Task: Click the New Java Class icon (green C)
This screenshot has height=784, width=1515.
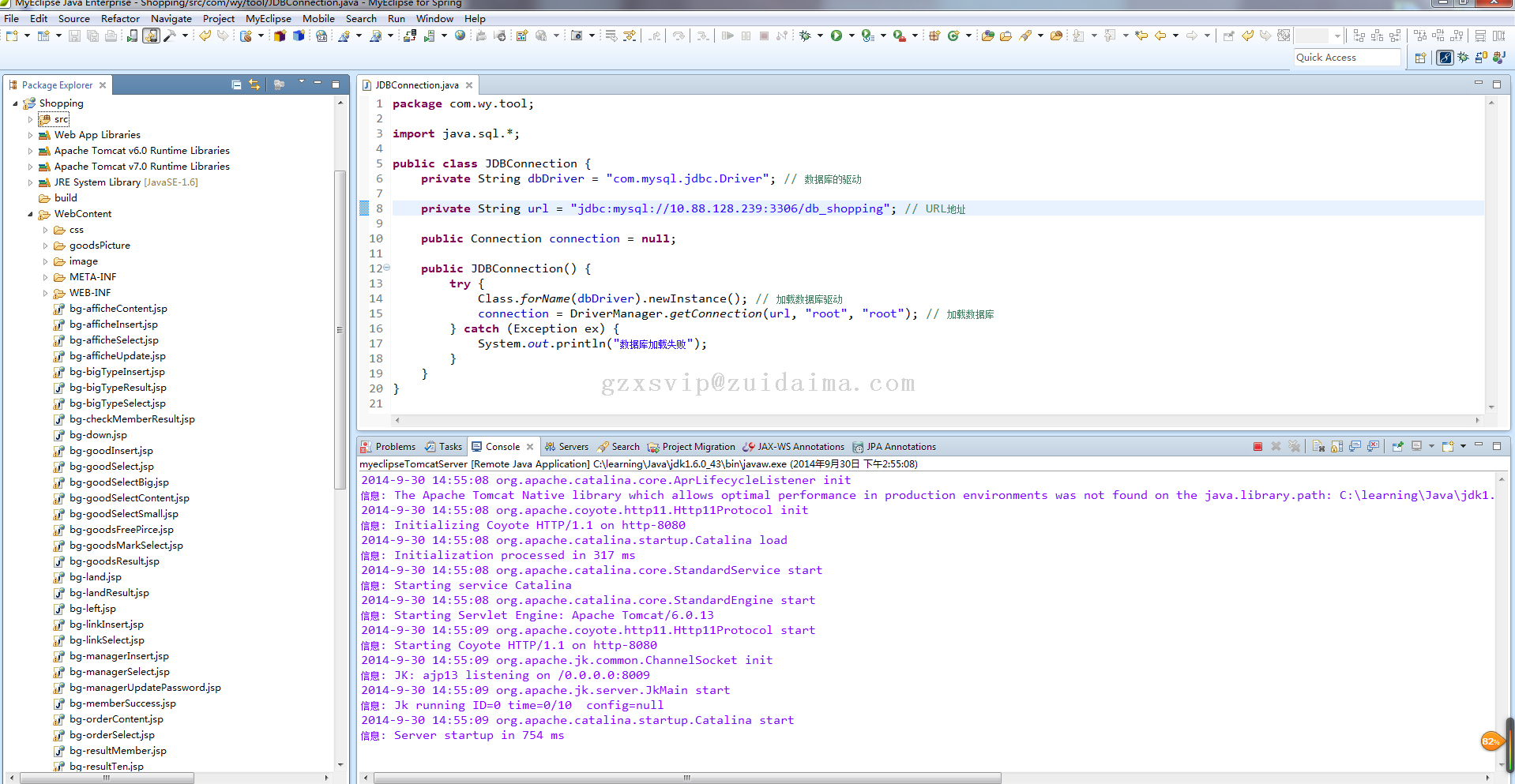Action: 953,36
